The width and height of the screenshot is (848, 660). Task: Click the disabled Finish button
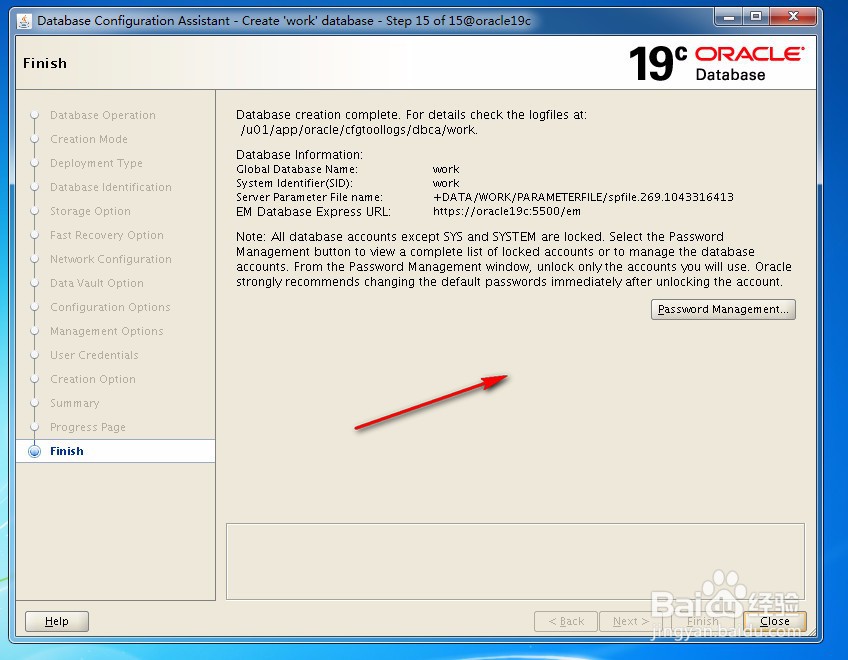703,621
